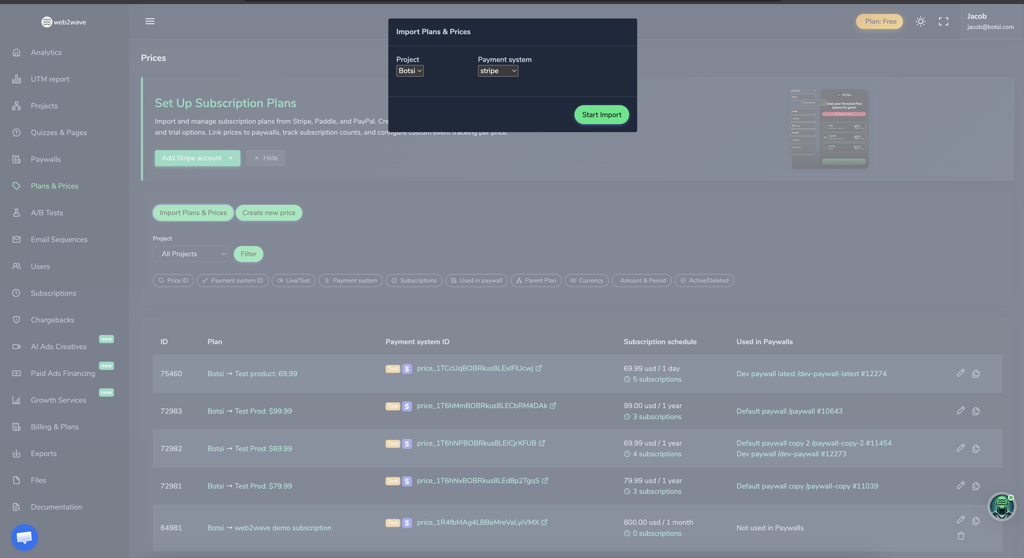
Task: Toggle the Currency column chip
Action: coord(586,280)
